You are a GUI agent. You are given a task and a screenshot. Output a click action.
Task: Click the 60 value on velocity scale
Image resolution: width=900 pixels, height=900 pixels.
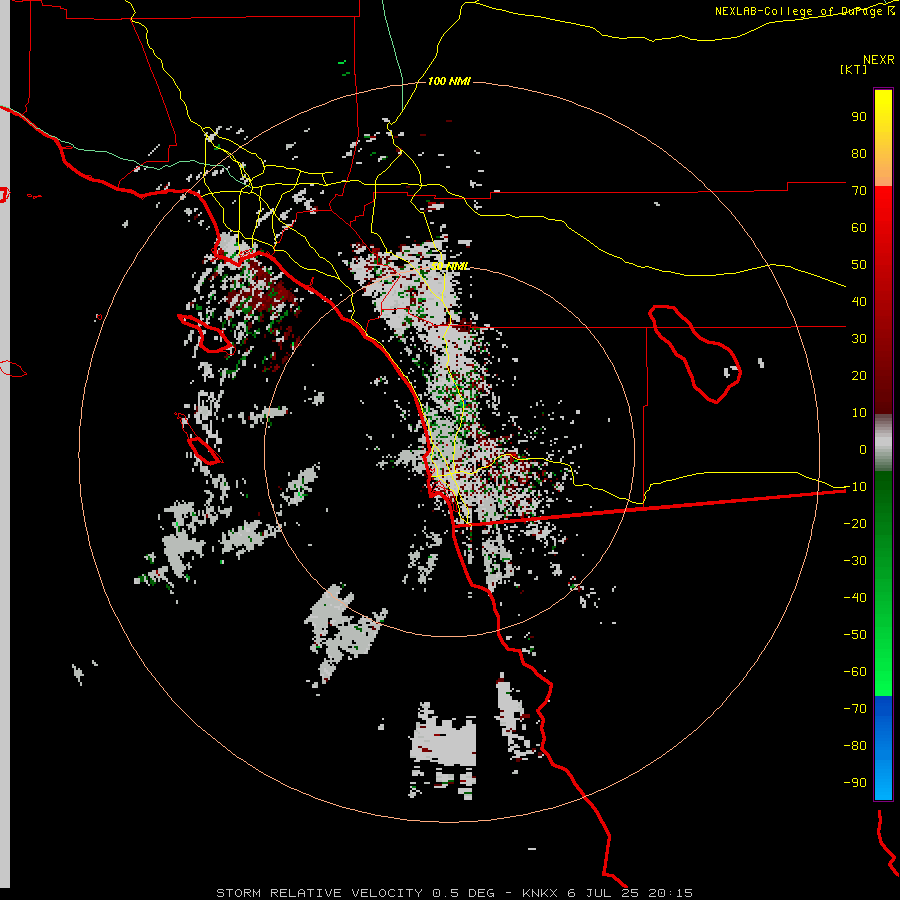(859, 227)
